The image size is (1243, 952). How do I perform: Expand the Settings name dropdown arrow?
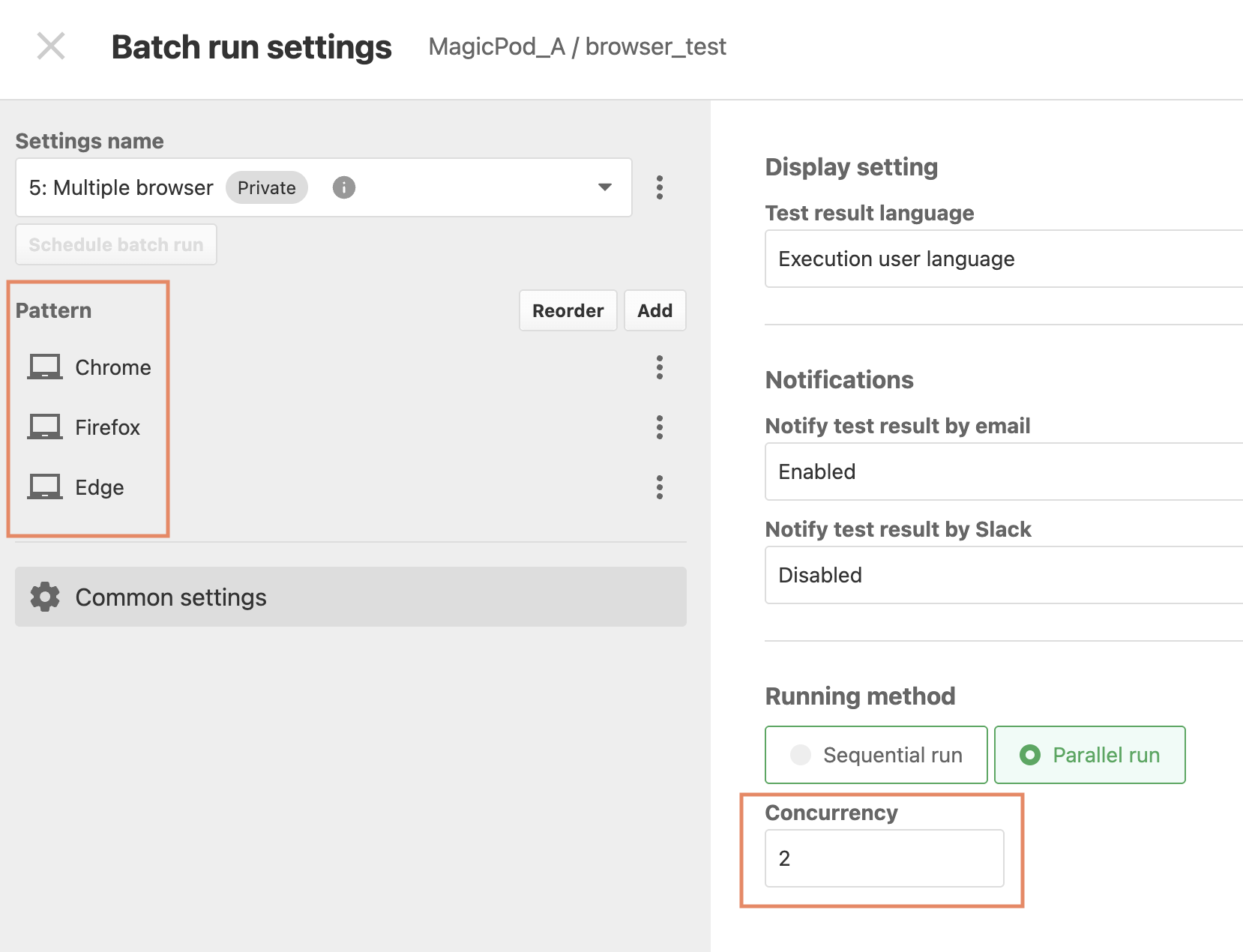point(605,187)
